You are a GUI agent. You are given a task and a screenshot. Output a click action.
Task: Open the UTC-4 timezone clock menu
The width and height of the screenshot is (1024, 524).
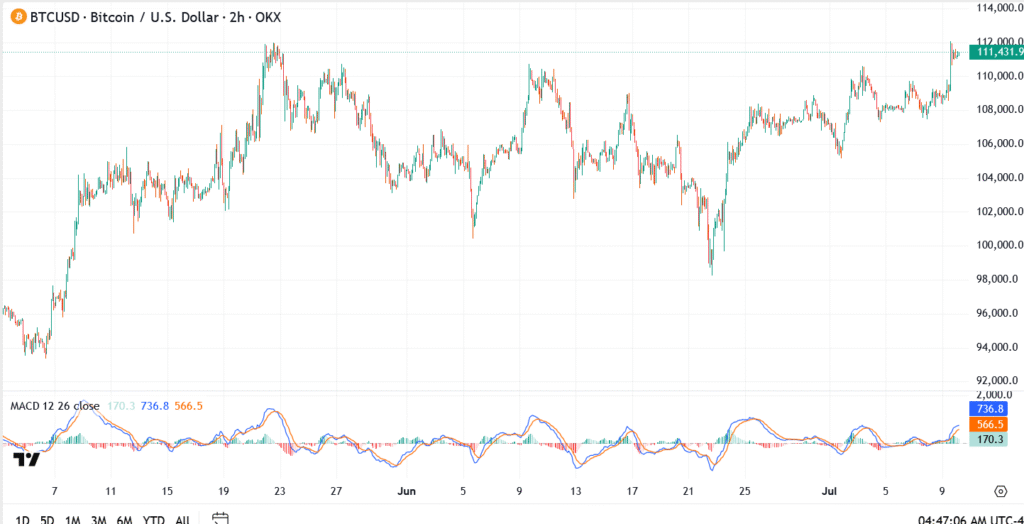(x=970, y=519)
